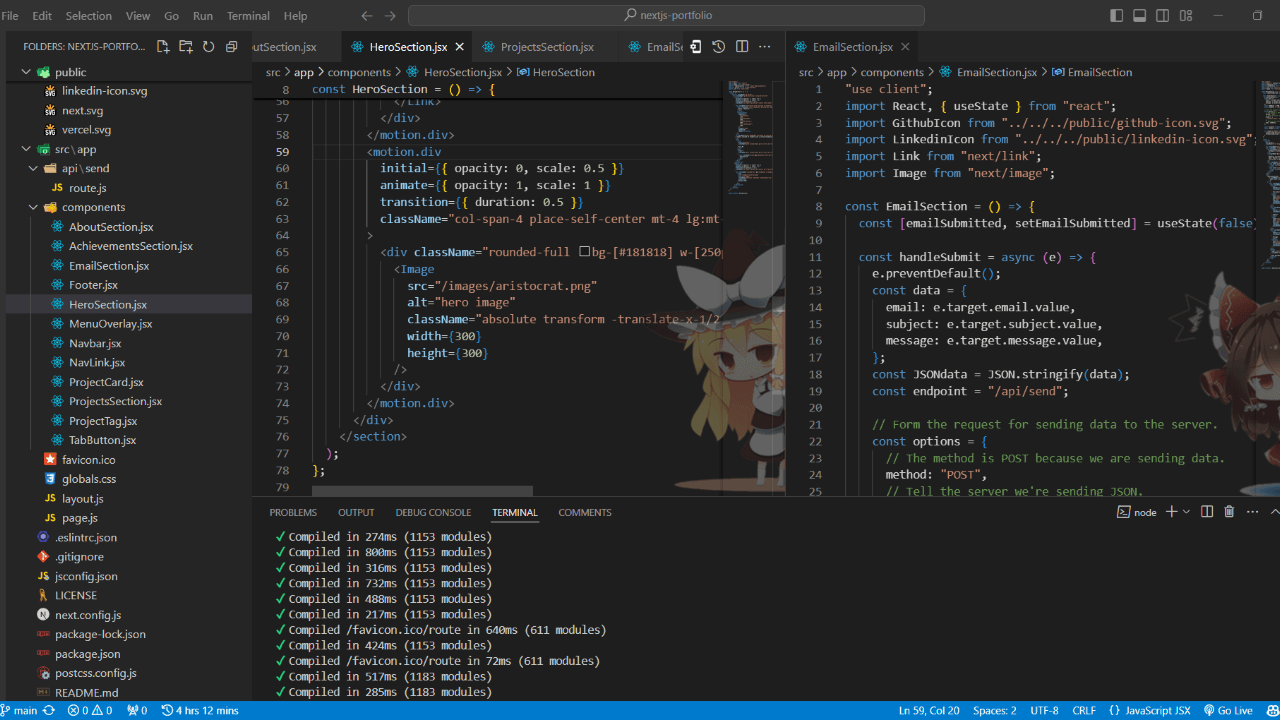Open more terminal panel actions
The width and height of the screenshot is (1280, 720).
[x=1250, y=512]
